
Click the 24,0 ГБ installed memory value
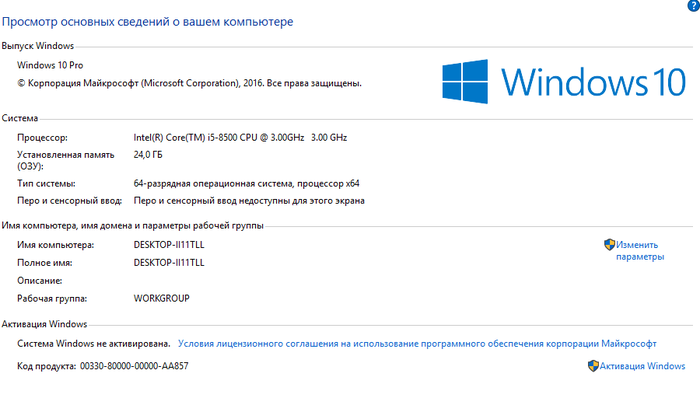(148, 155)
